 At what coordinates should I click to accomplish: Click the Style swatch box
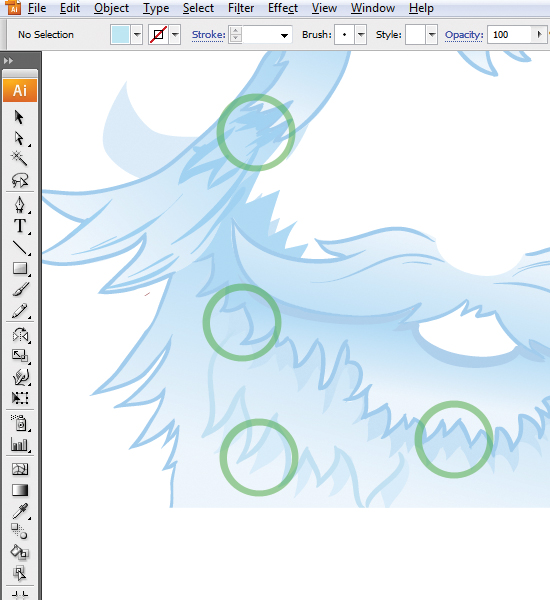click(x=415, y=35)
